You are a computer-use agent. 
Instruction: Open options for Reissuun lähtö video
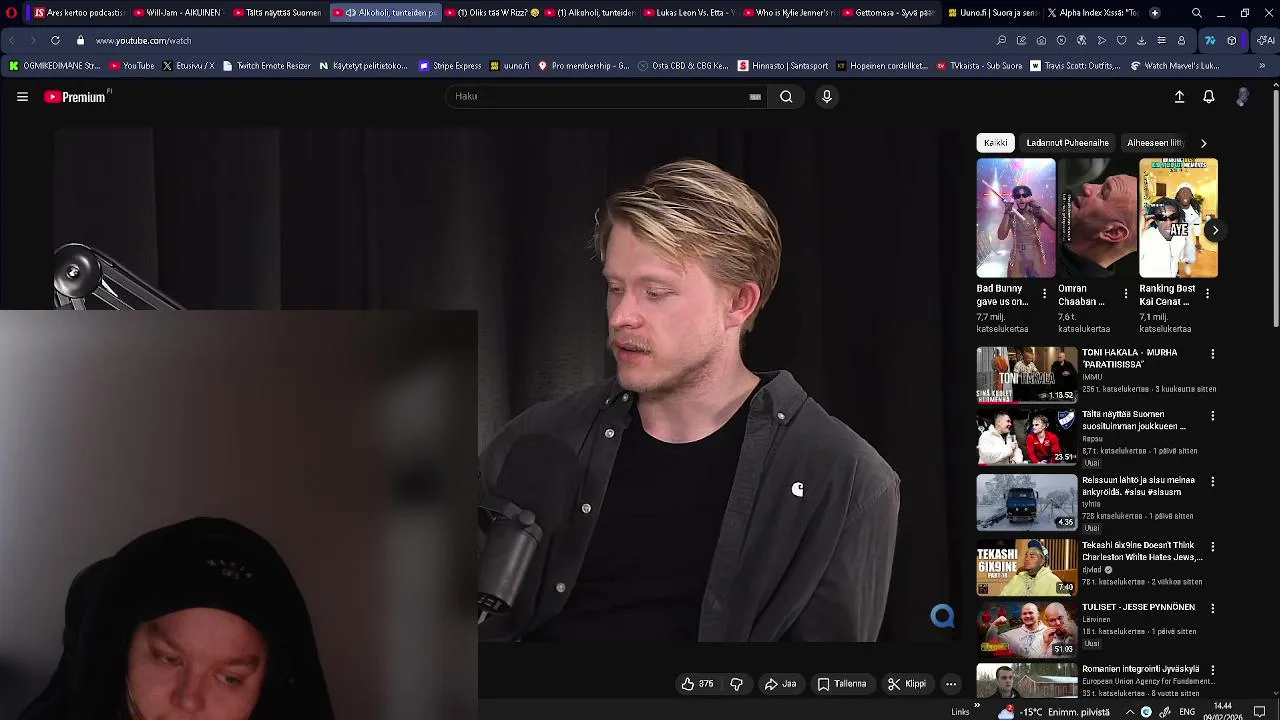coord(1212,482)
